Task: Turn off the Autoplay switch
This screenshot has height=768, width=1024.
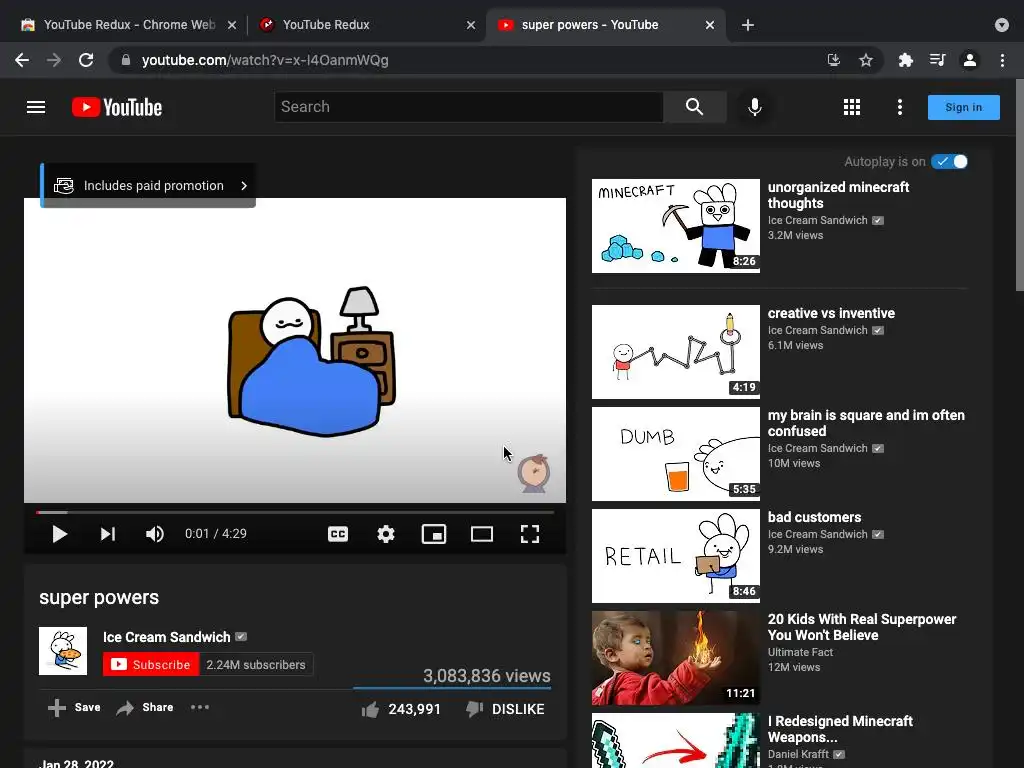Action: pos(950,161)
